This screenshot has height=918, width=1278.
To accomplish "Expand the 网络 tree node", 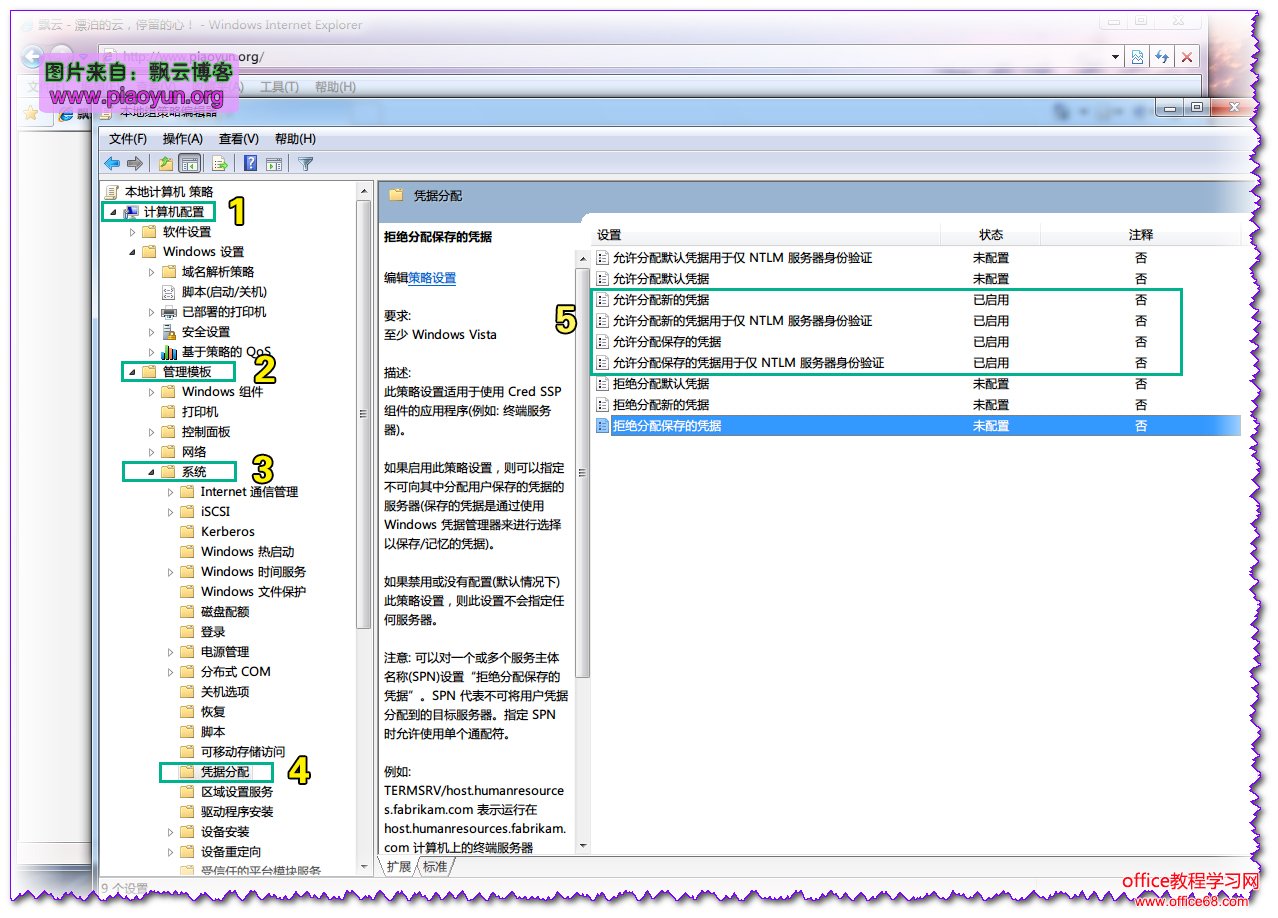I will coord(151,452).
